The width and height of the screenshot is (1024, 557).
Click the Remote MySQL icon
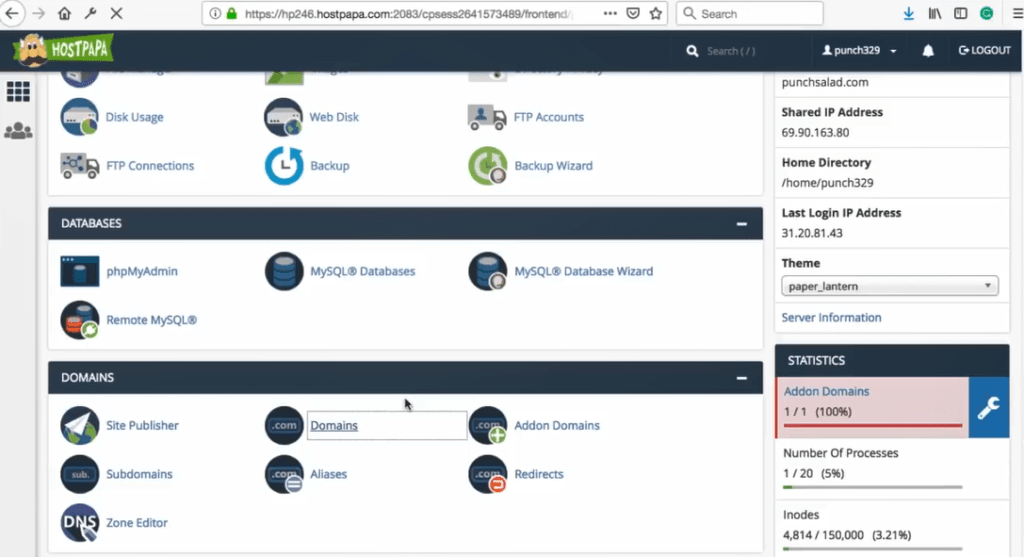pos(79,320)
